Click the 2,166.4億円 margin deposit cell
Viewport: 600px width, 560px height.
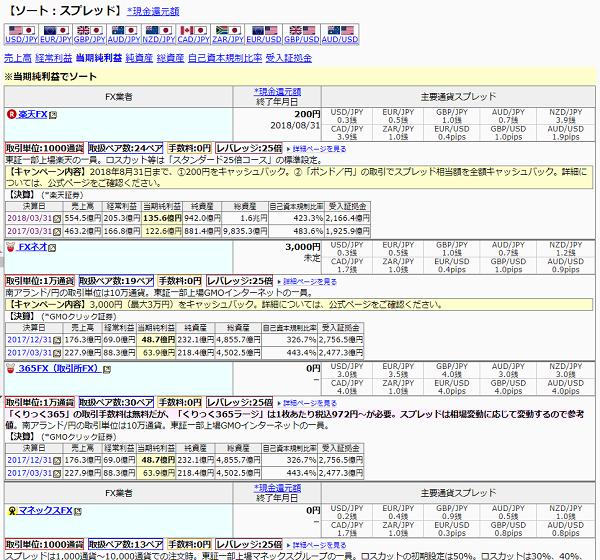point(347,218)
